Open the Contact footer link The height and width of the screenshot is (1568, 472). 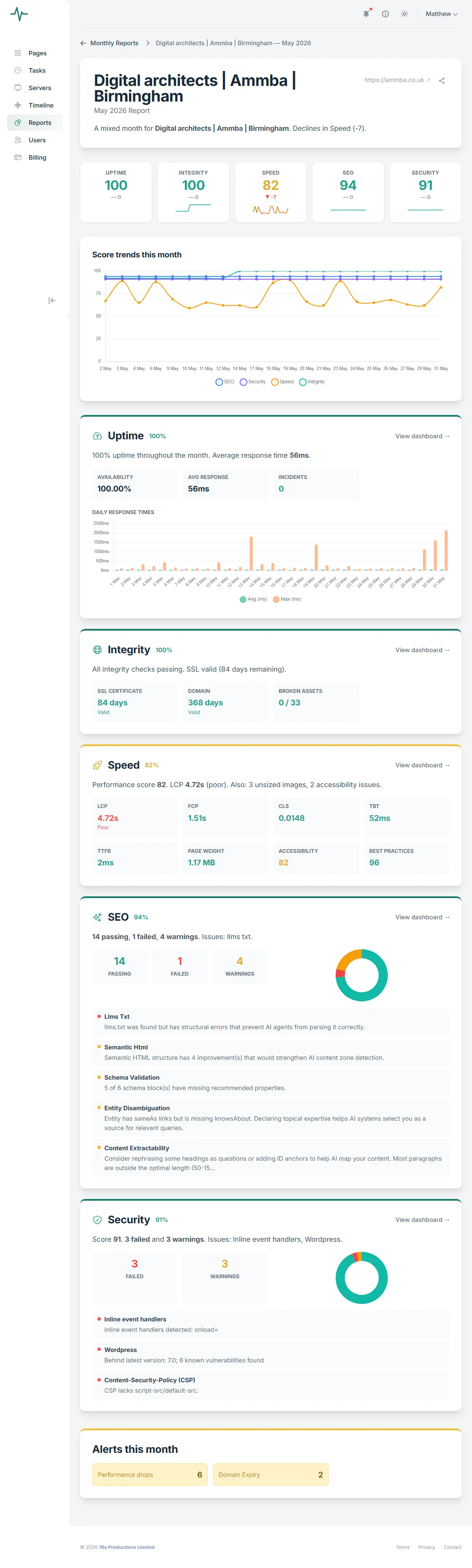pos(453,1547)
